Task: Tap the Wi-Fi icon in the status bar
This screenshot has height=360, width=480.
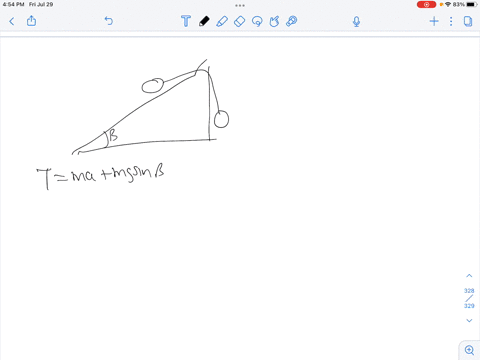Action: 448,4
